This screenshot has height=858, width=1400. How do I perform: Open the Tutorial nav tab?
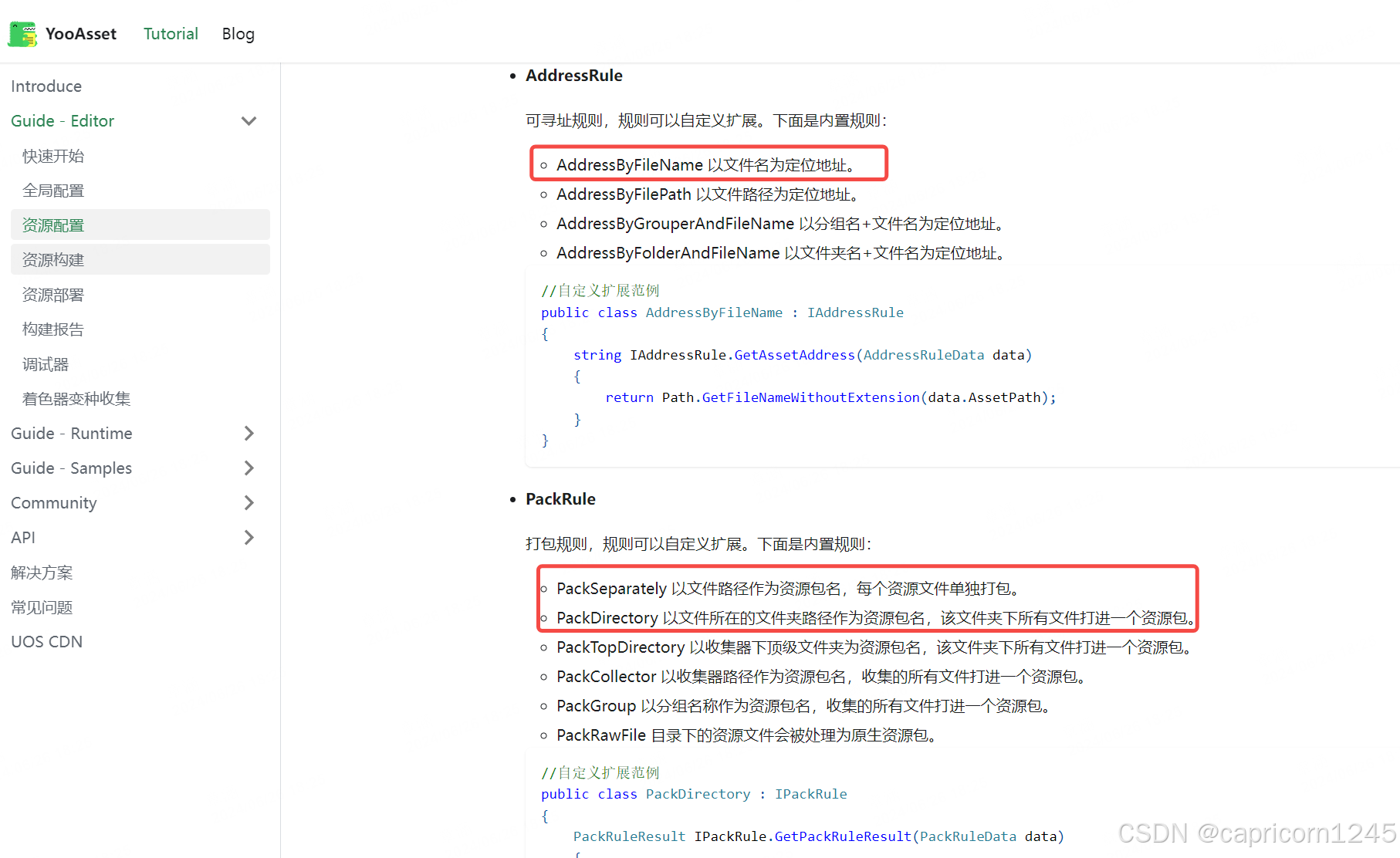coord(171,34)
